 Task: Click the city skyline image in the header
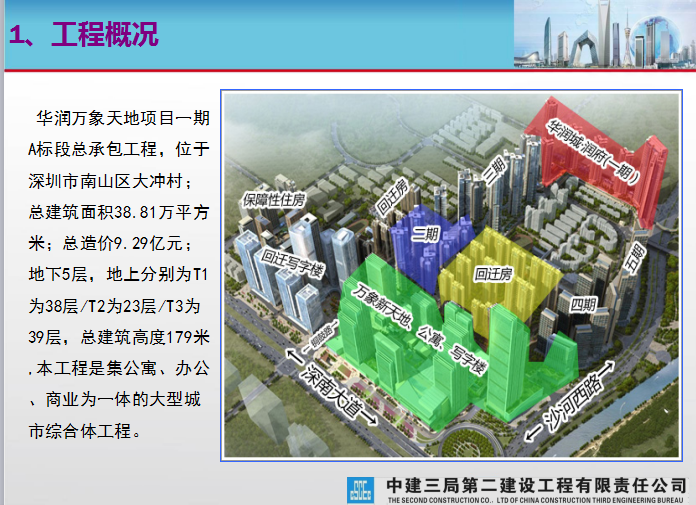604,34
